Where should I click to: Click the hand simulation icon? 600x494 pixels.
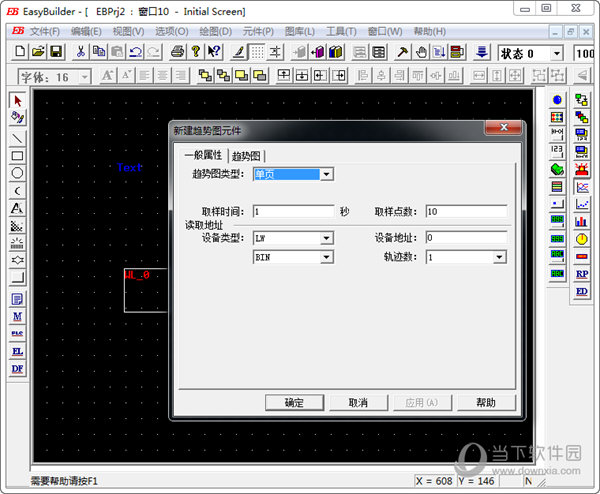421,52
